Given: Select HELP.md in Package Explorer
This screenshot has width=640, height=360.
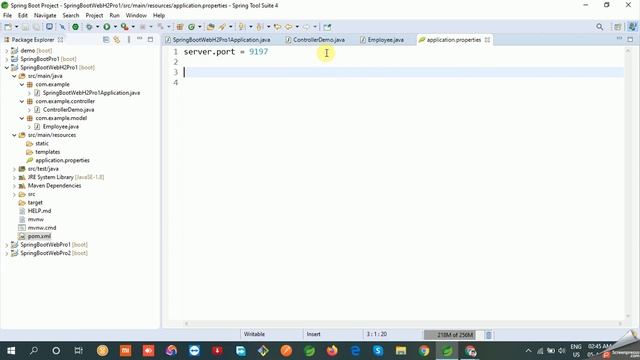Looking at the screenshot, I should pos(39,211).
